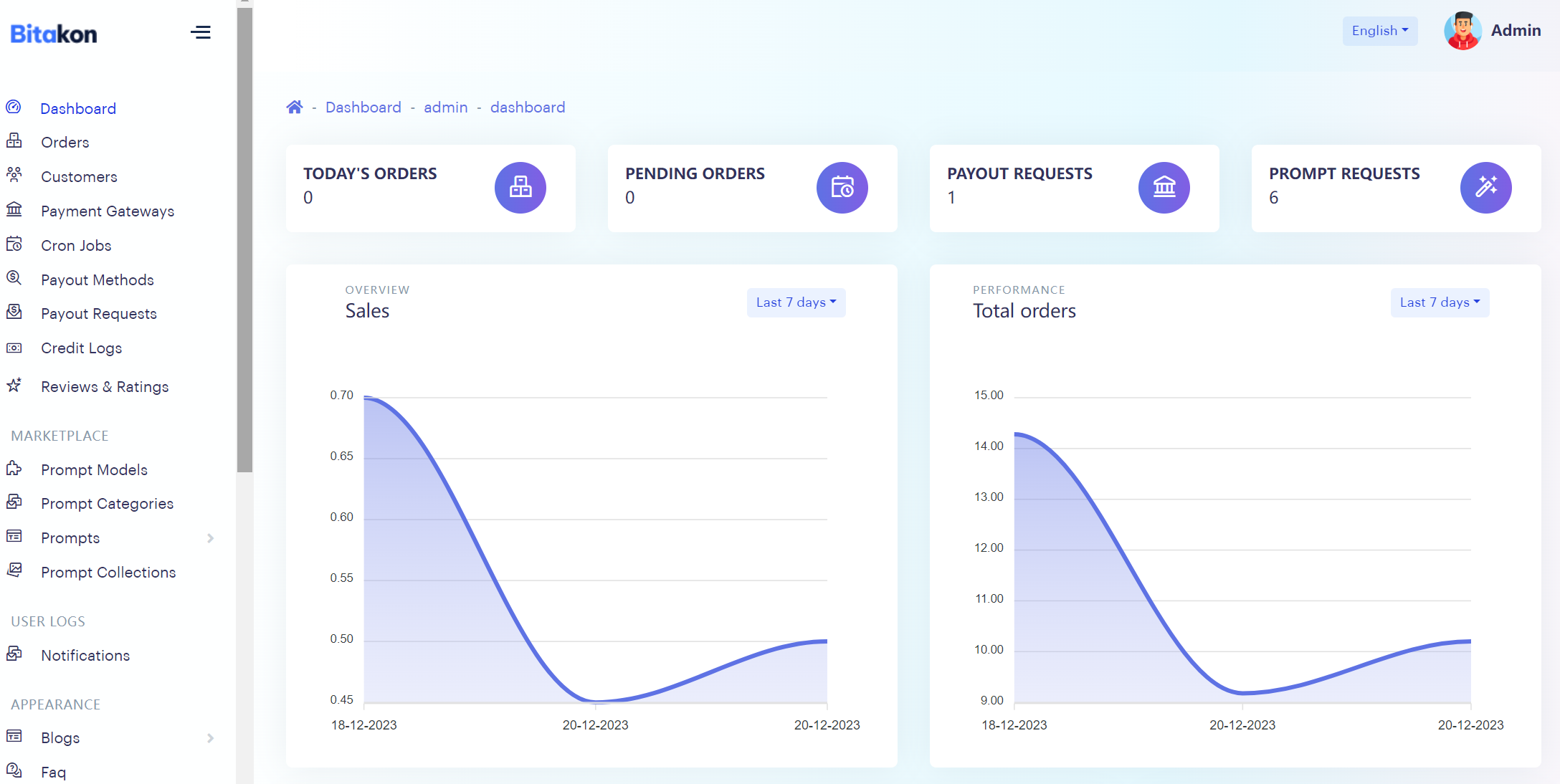Screen dimensions: 1560x784
Task: Go to Customers menu item
Action: click(x=79, y=176)
